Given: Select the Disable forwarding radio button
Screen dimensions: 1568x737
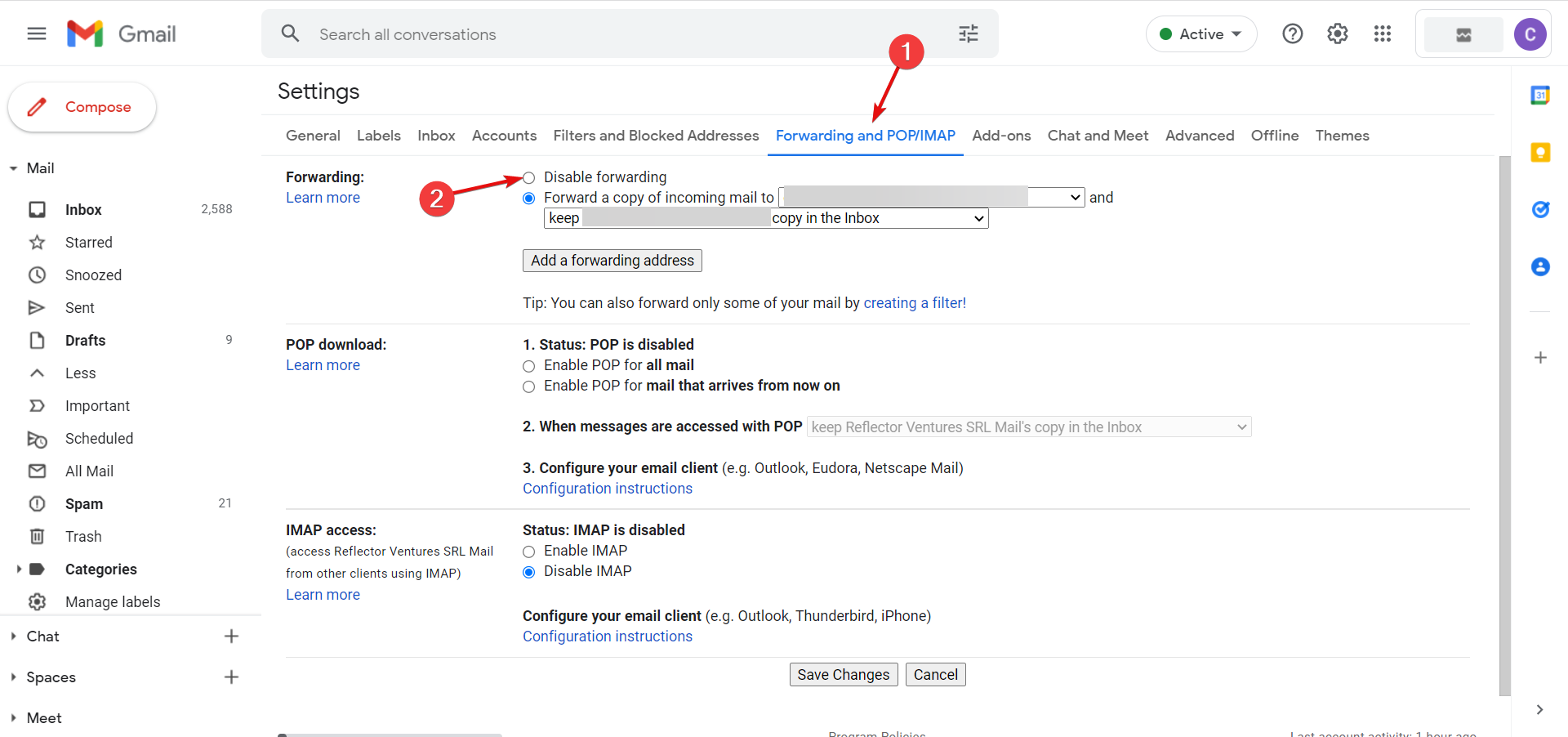Looking at the screenshot, I should (x=529, y=178).
